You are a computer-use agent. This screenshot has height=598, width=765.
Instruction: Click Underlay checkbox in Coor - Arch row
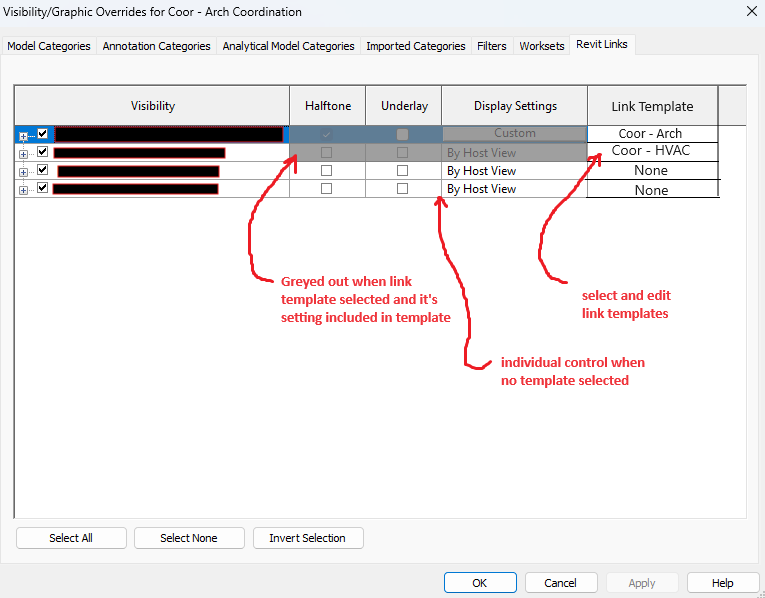coord(403,134)
